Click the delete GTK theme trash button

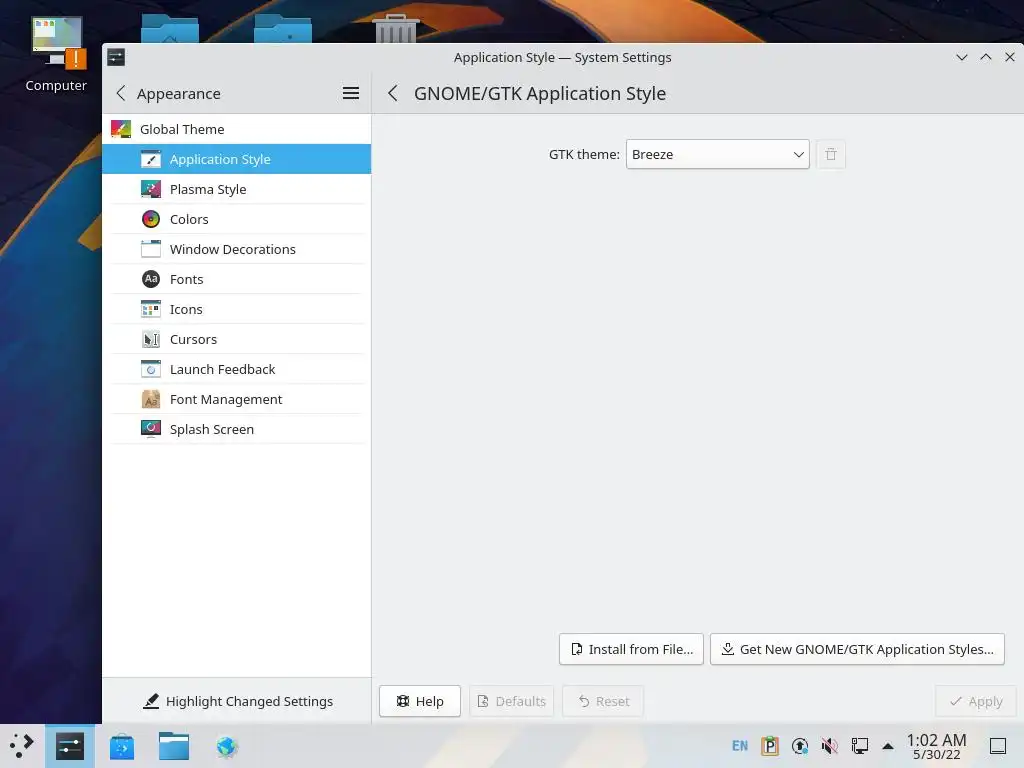click(831, 155)
